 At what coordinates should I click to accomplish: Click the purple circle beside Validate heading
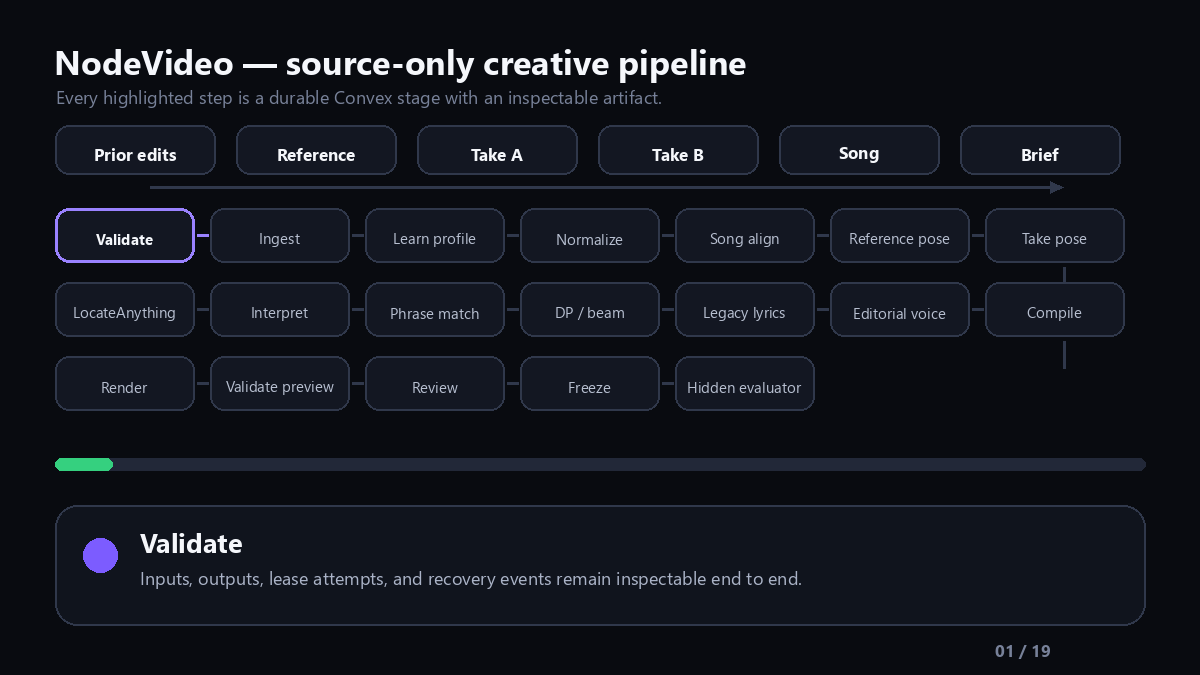(100, 555)
